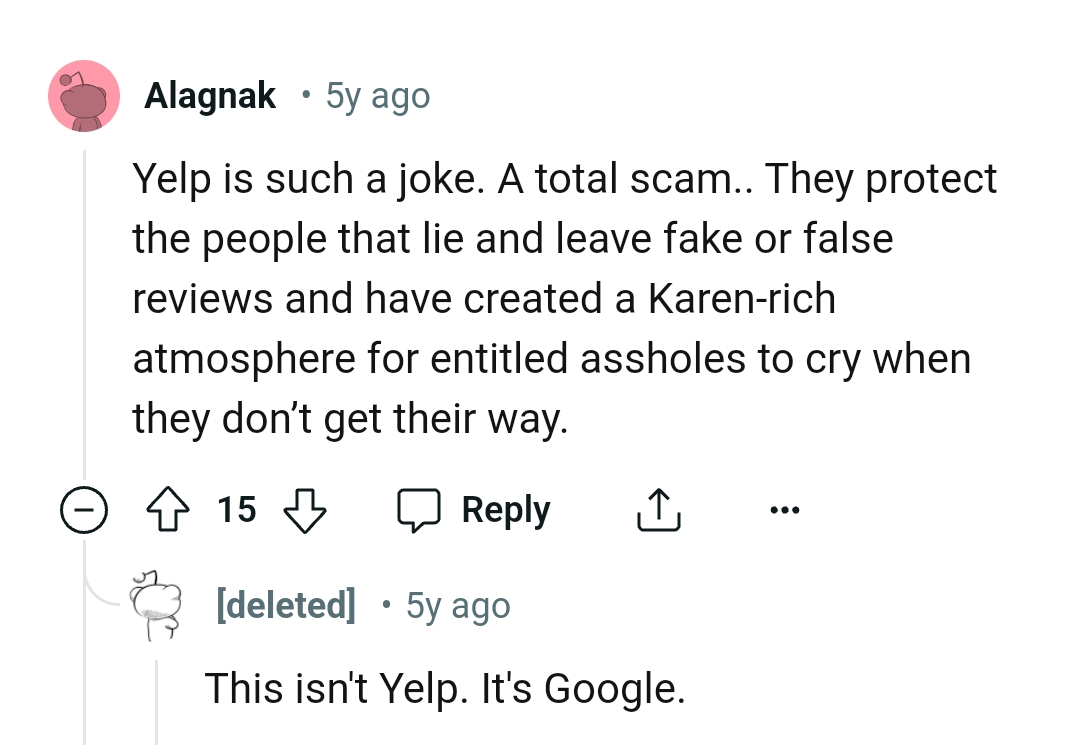Upvote Alagnak's comment about Yelp
Viewport: 1080px width, 745px height.
tap(168, 509)
